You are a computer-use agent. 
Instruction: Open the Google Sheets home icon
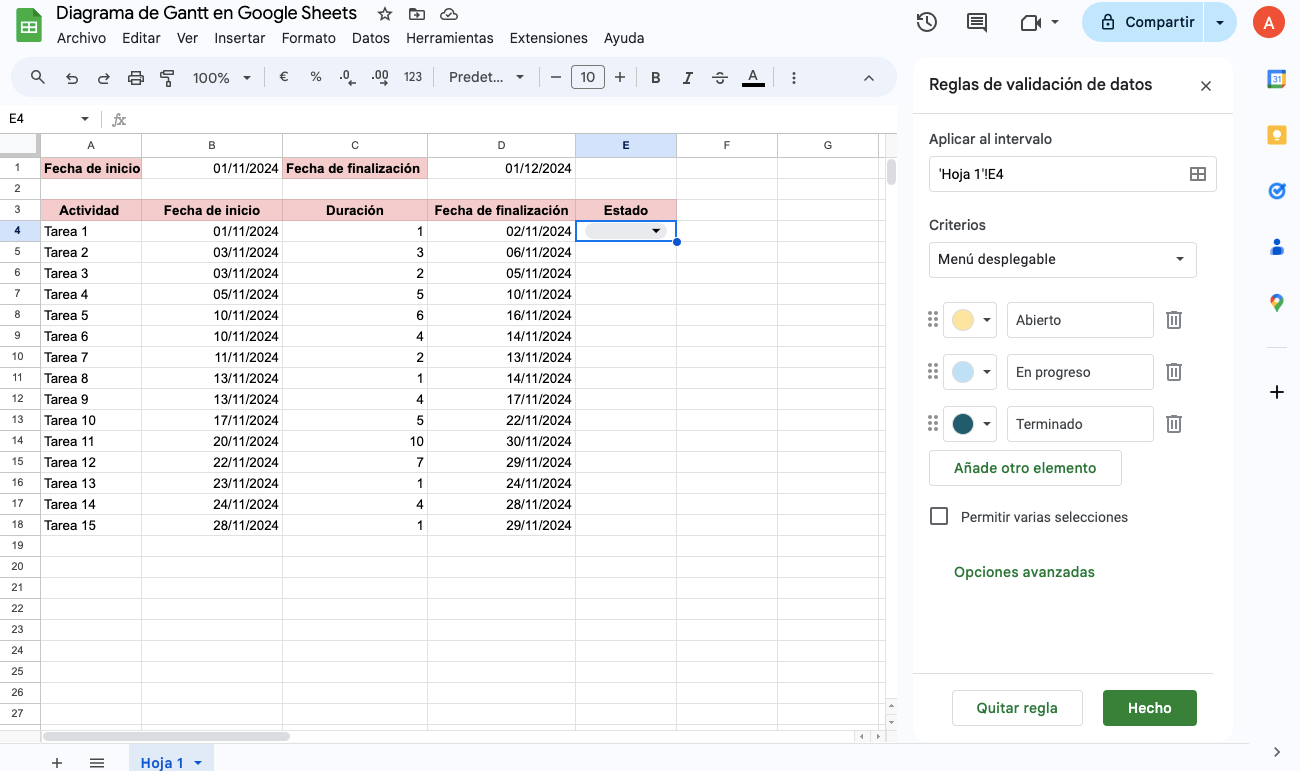pos(28,25)
